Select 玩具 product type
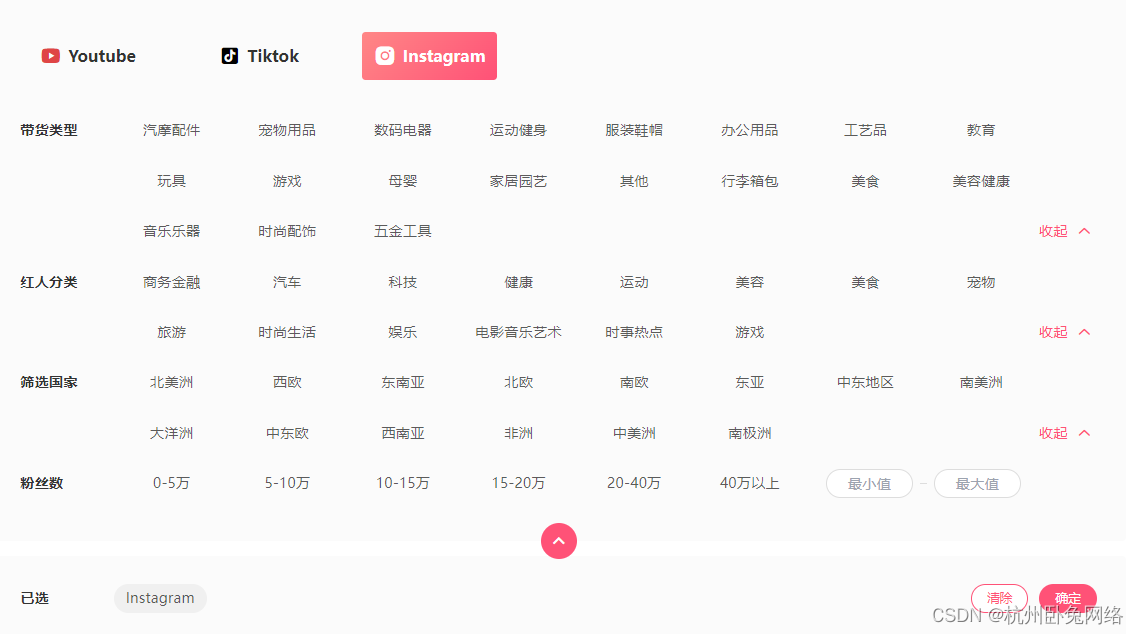Viewport: 1139px width, 634px height. point(171,181)
